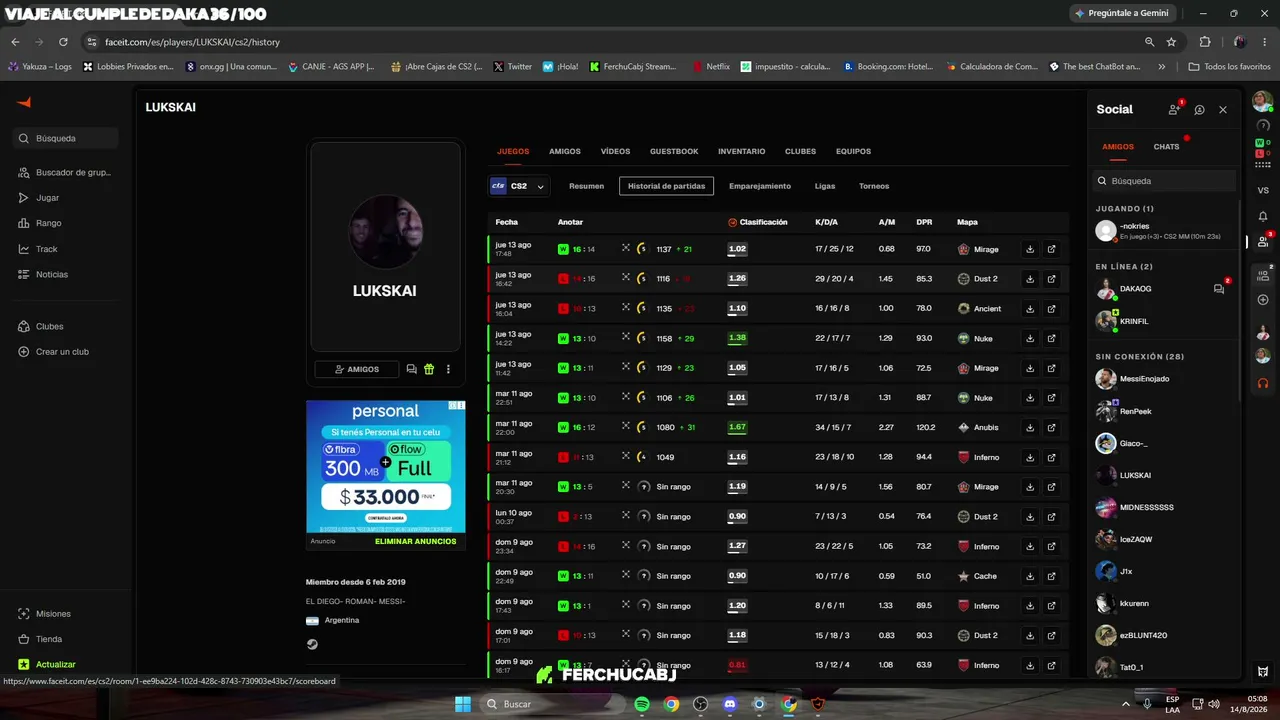Image resolution: width=1280 pixels, height=720 pixels.
Task: Click the Personal ad banner
Action: click(x=385, y=467)
